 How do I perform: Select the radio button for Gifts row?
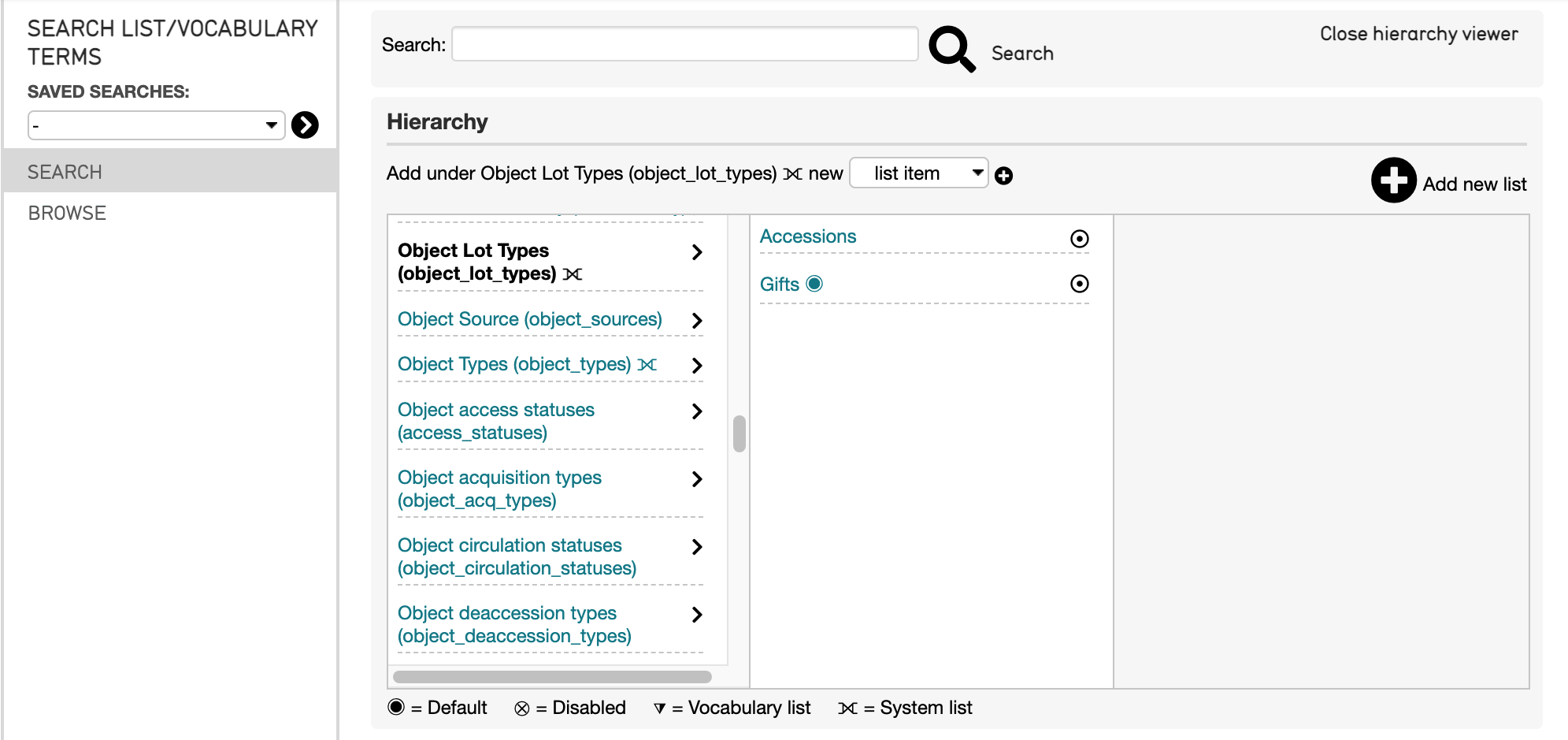[1079, 284]
